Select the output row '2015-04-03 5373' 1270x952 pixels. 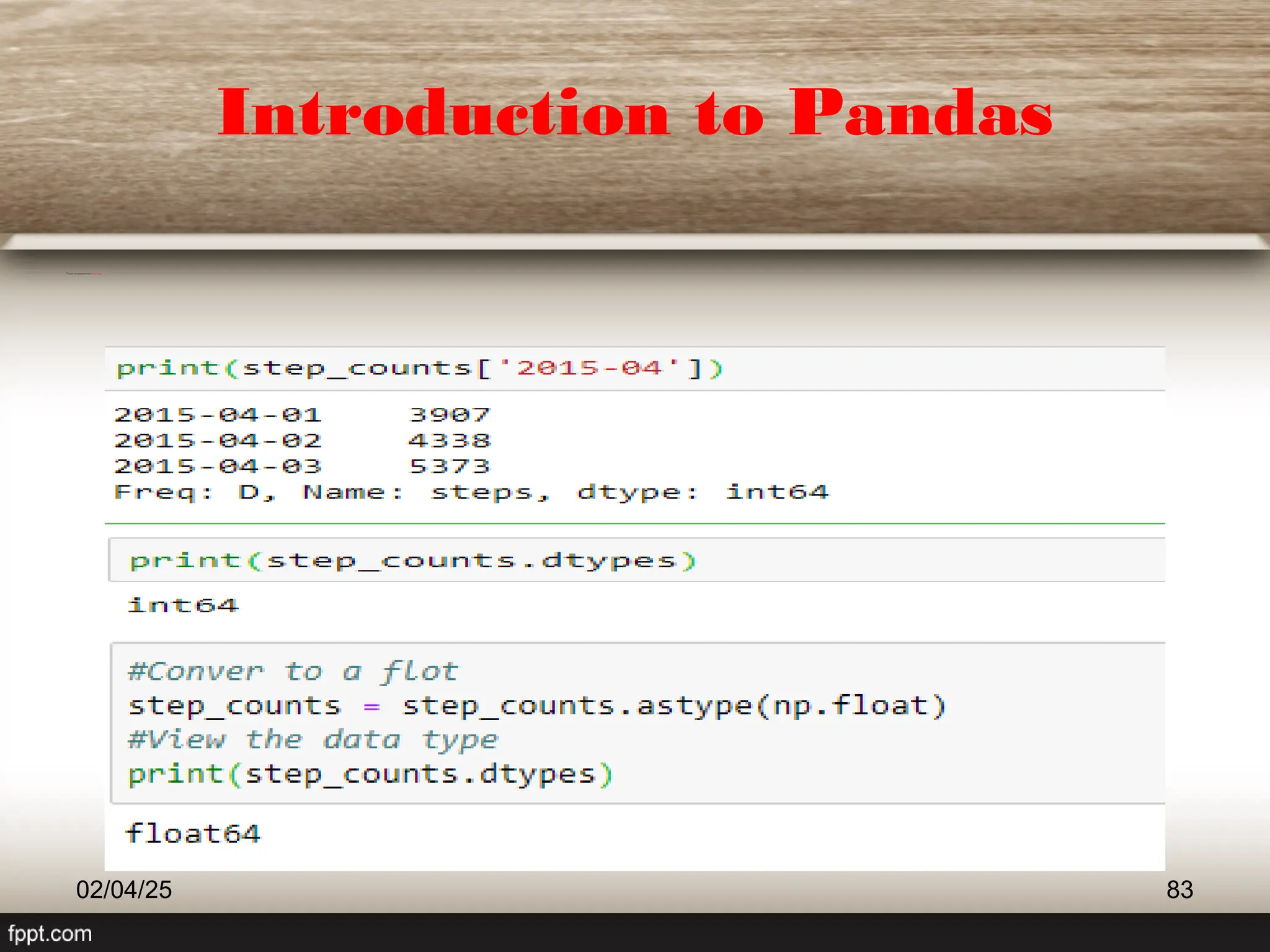(x=302, y=466)
